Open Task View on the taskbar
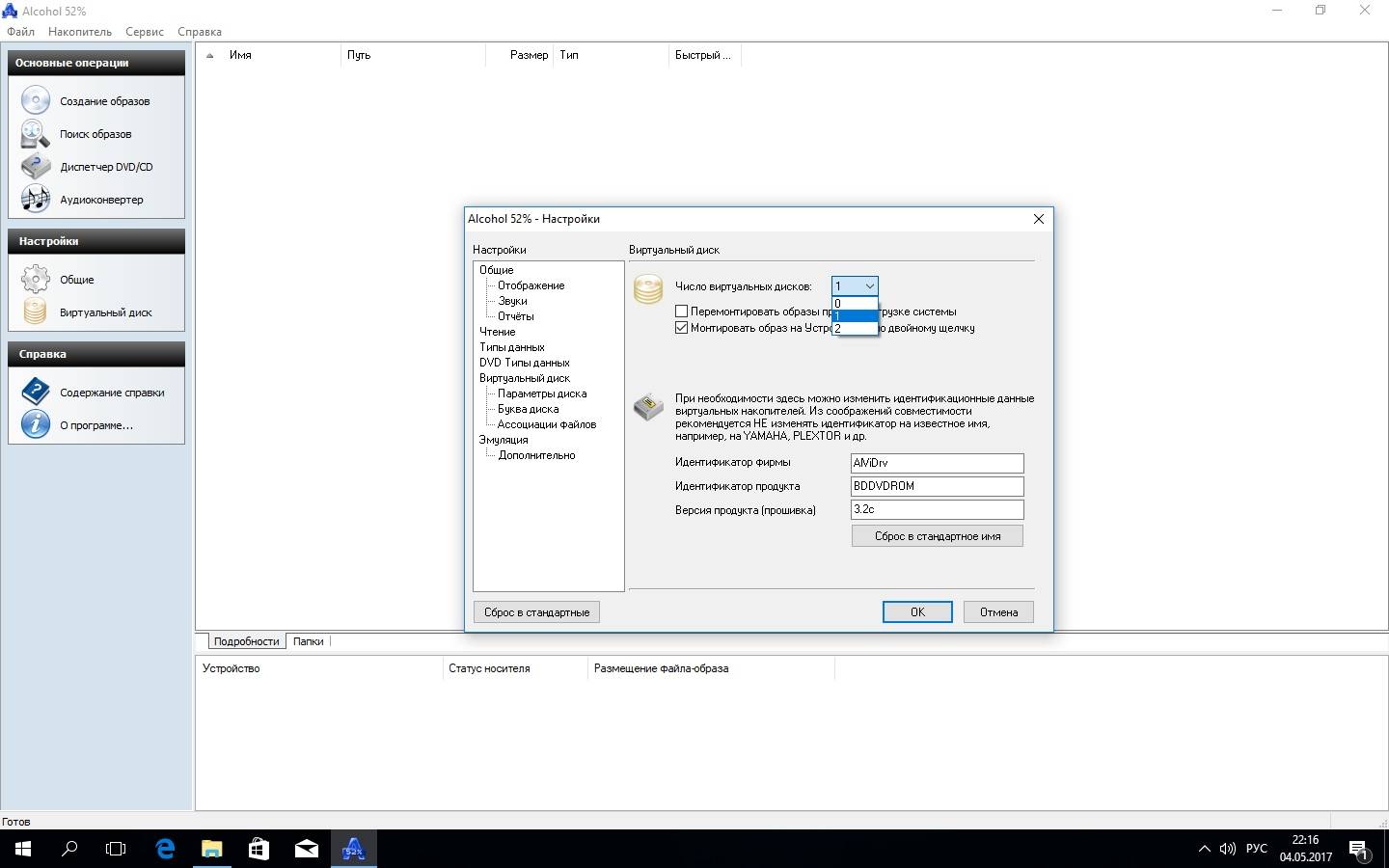Viewport: 1389px width, 868px height. click(116, 849)
